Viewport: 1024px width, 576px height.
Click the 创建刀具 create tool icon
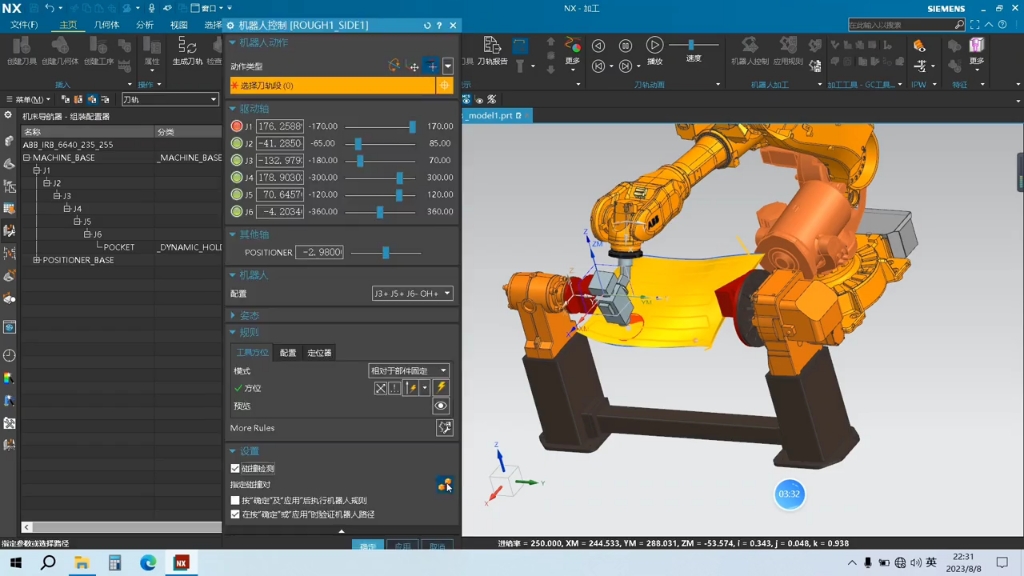coord(22,51)
